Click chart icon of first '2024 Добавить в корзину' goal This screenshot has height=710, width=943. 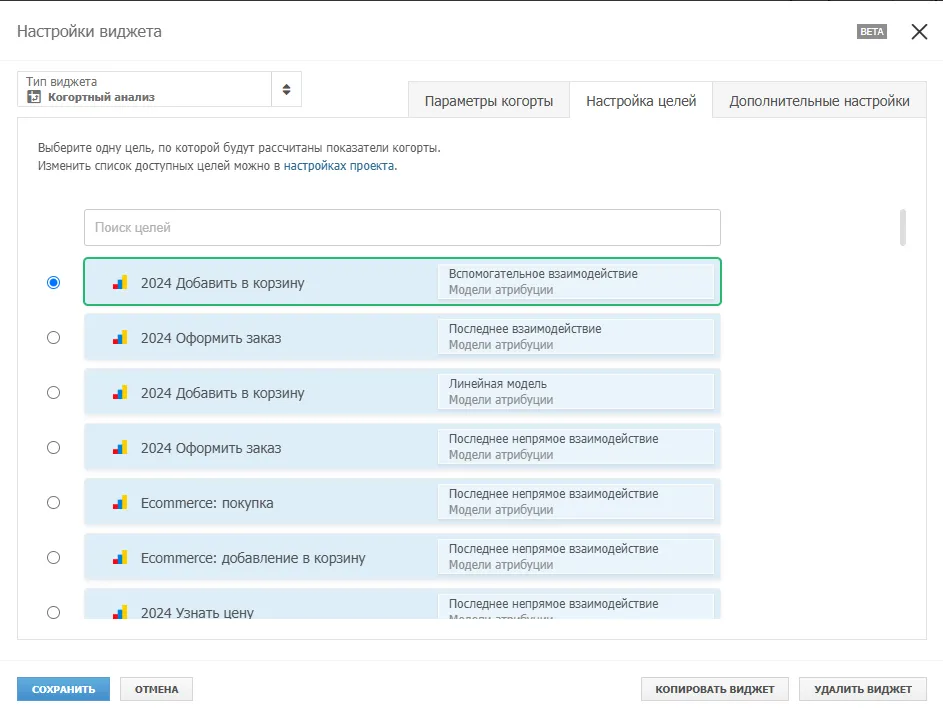coord(120,283)
